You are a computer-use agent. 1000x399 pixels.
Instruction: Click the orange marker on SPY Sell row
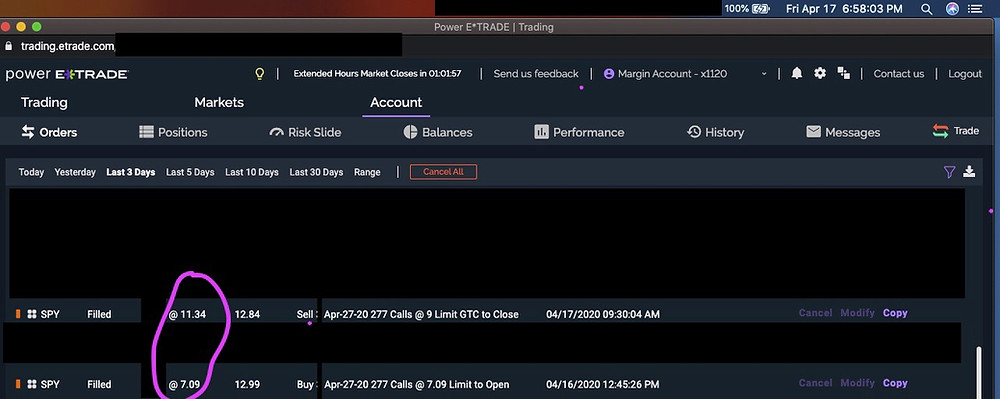pyautogui.click(x=18, y=314)
